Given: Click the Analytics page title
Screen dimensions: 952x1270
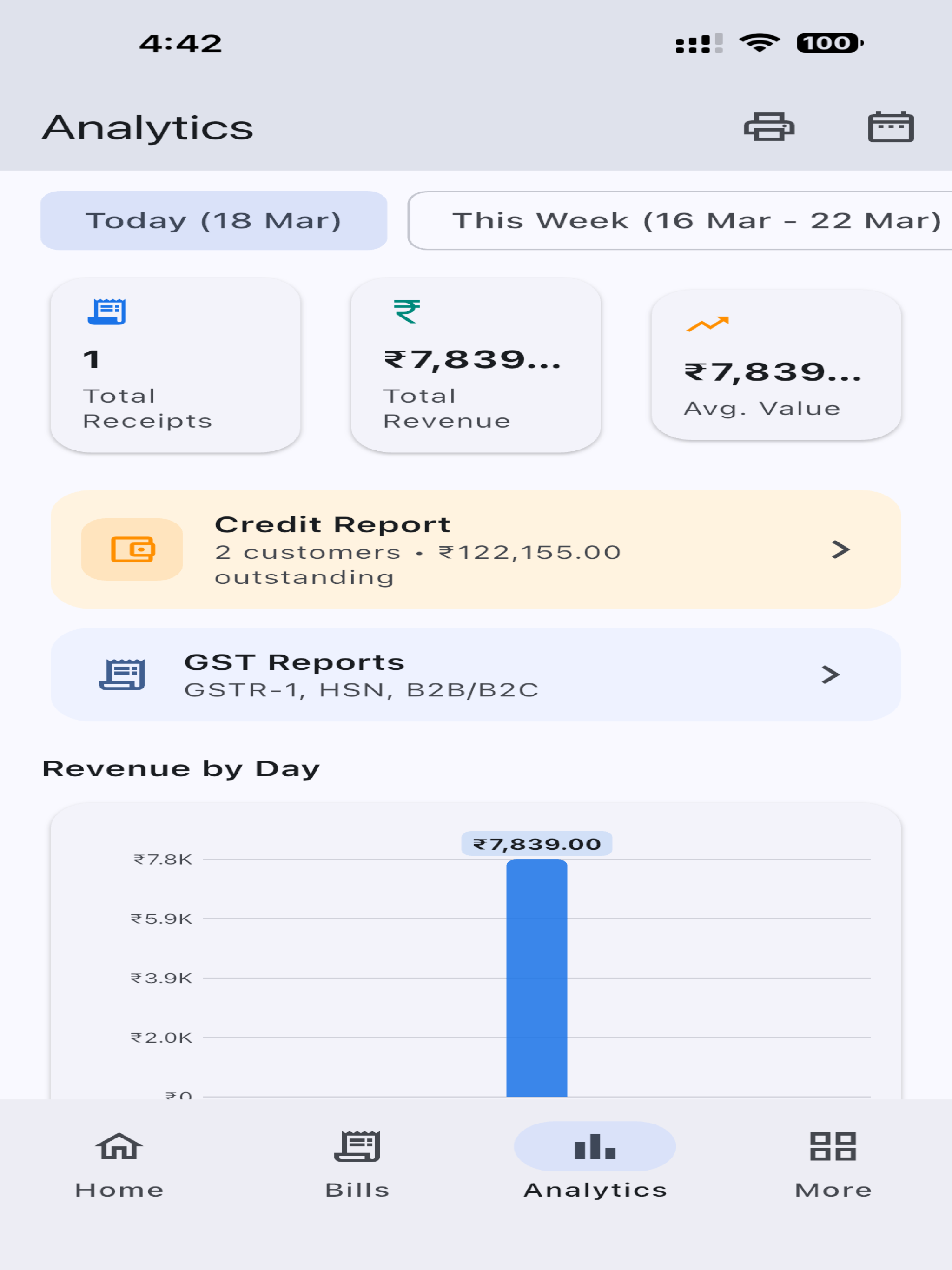Looking at the screenshot, I should pos(147,127).
